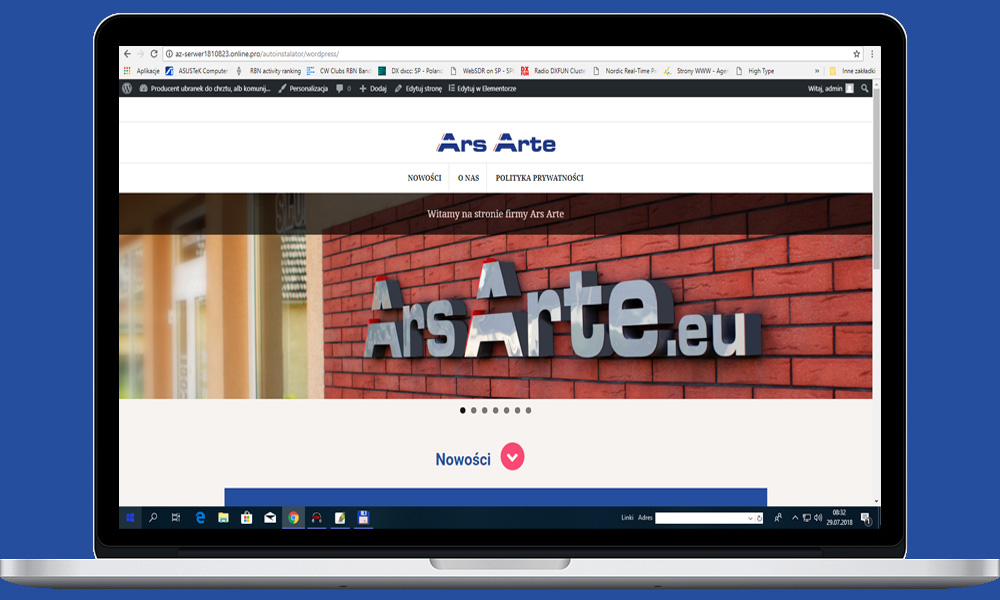Expand the Adres toolbar dropdown arrow
The height and width of the screenshot is (600, 1000).
point(750,518)
